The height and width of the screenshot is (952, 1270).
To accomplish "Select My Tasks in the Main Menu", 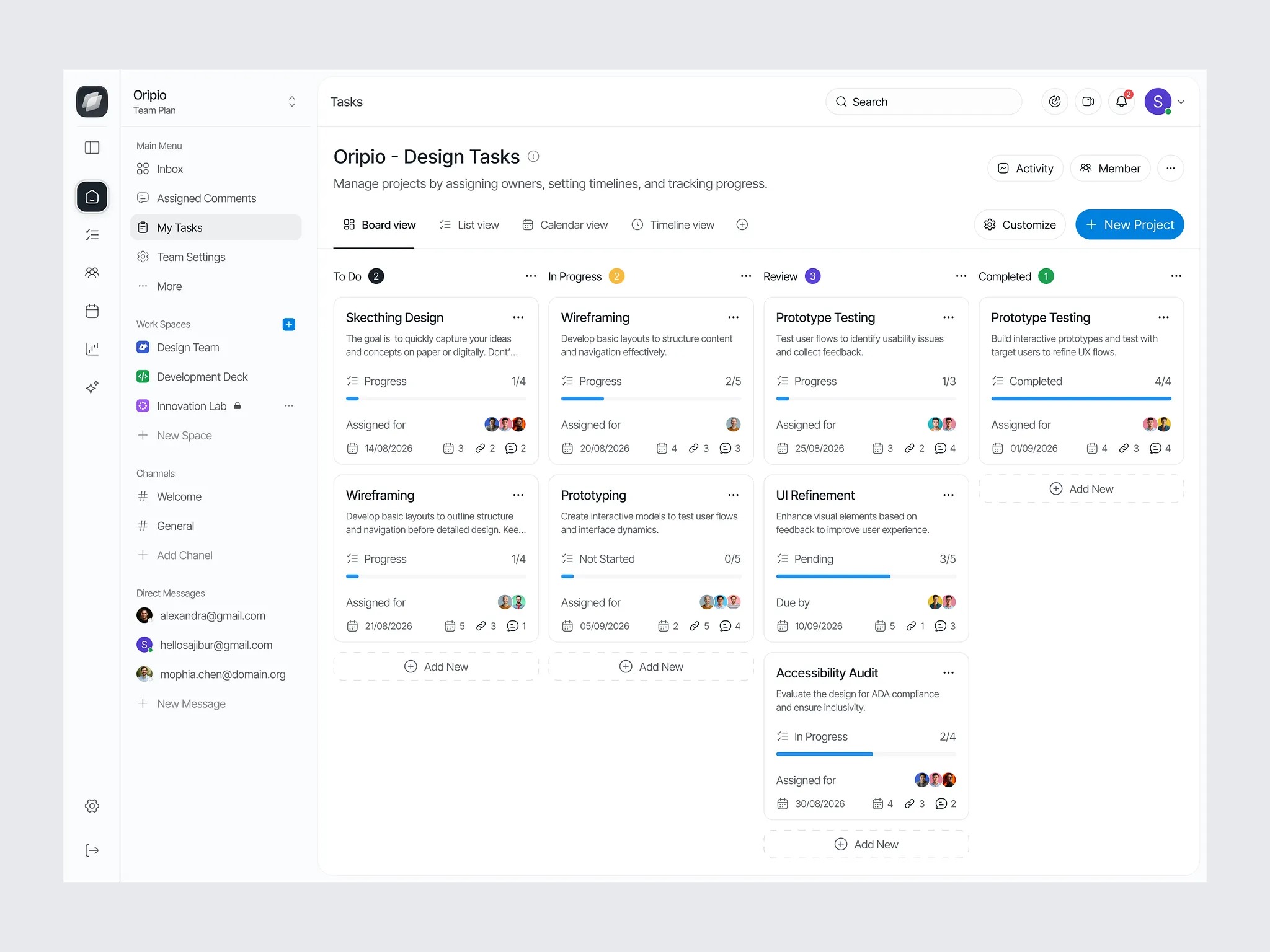I will 216,227.
